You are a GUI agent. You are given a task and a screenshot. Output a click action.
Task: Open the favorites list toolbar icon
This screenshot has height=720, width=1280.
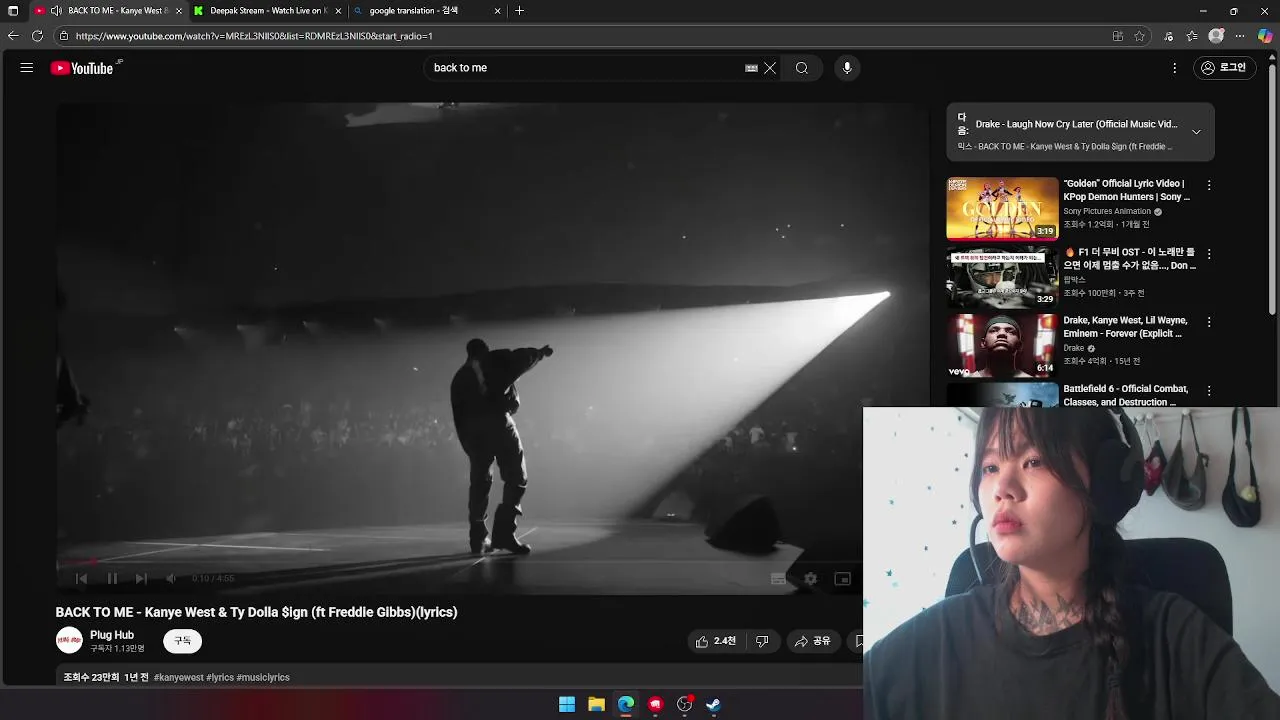[1192, 36]
